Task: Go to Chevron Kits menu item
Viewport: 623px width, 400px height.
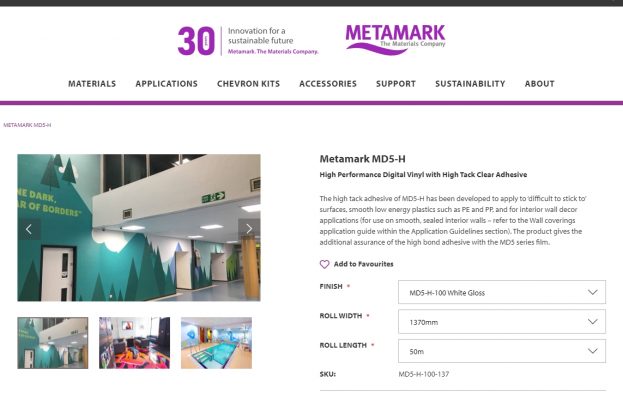Action: 248,84
